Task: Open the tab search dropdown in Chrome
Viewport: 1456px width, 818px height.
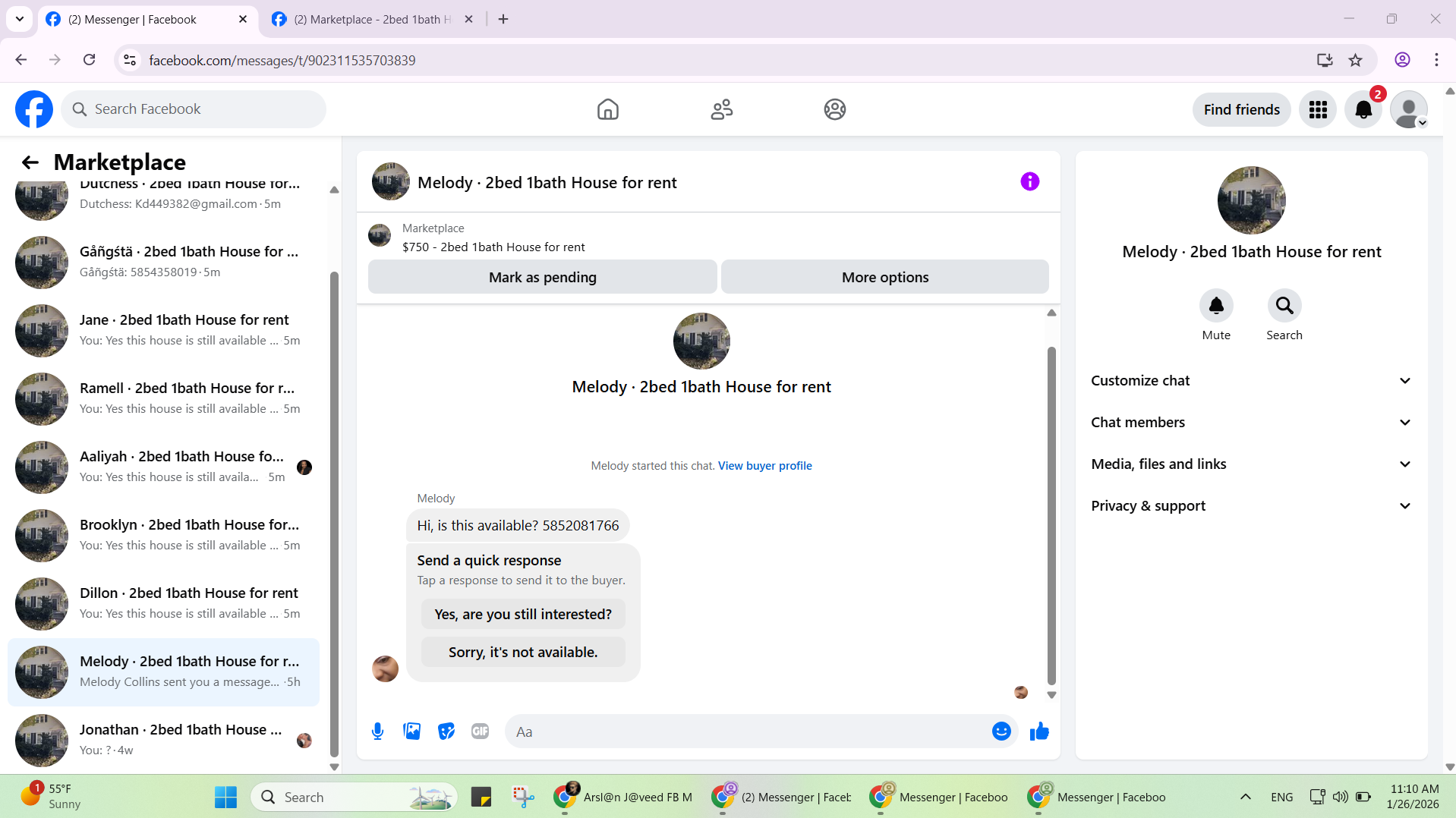Action: click(x=20, y=19)
